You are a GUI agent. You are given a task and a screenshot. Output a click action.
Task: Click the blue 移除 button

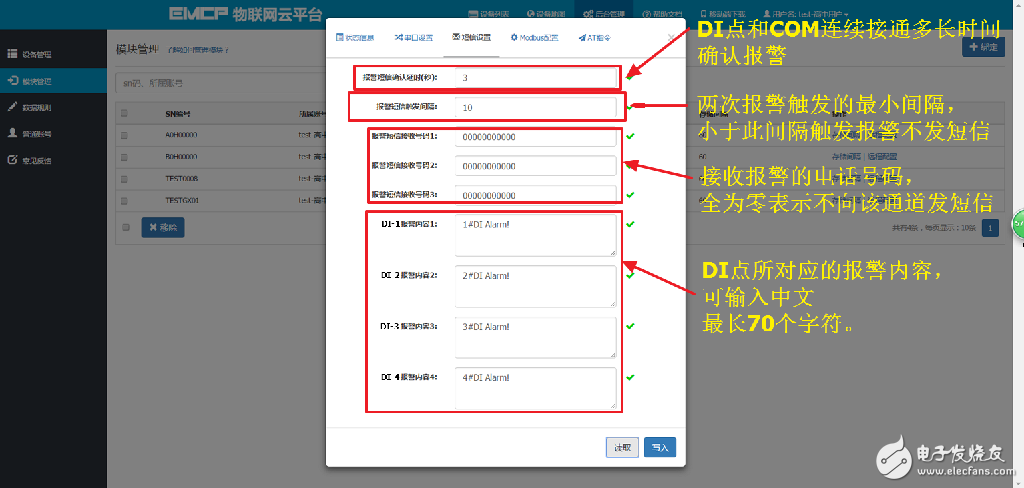(x=163, y=227)
